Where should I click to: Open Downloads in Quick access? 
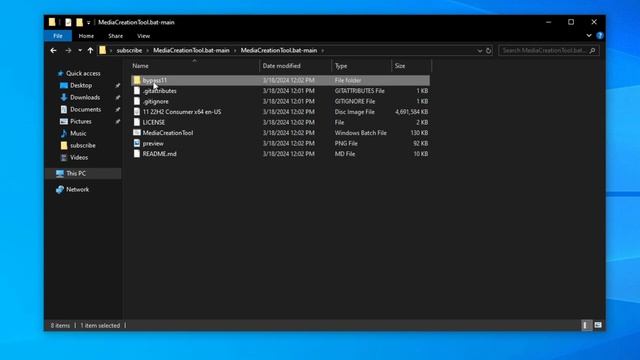pyautogui.click(x=84, y=98)
